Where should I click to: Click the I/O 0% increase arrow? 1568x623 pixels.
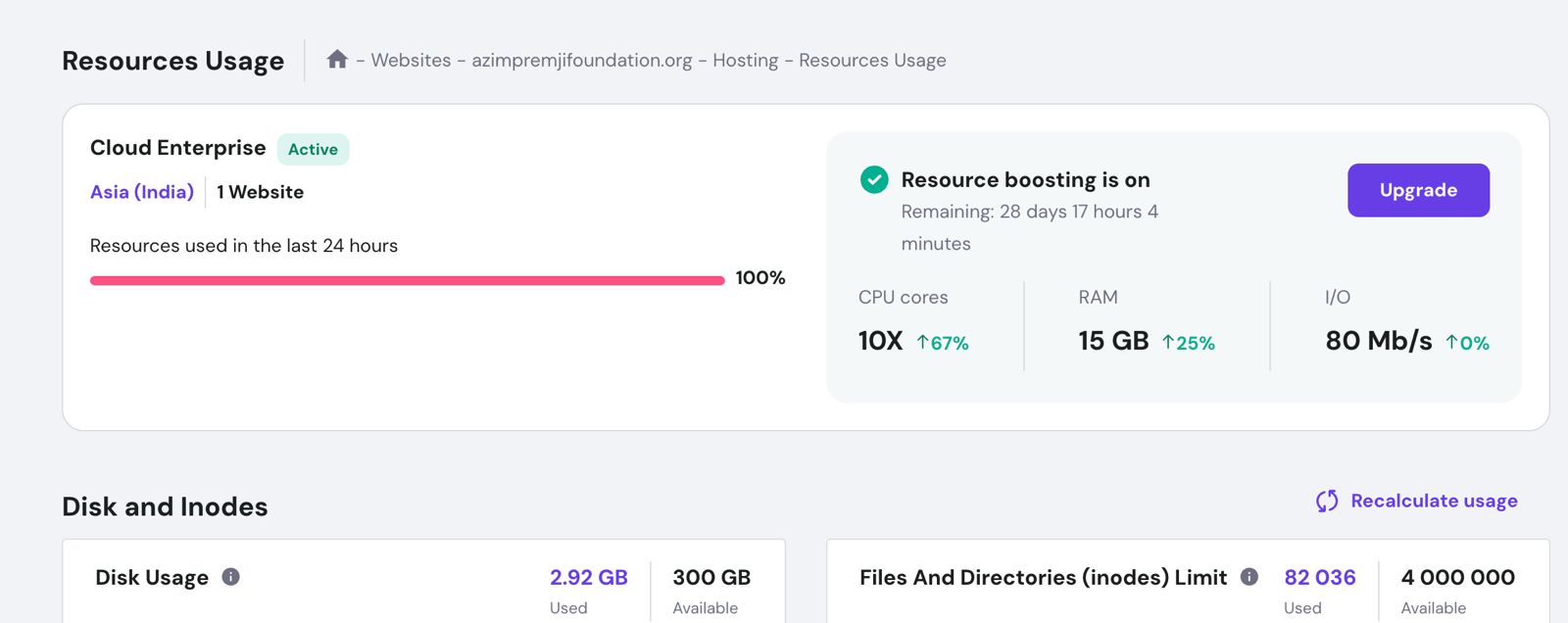point(1451,342)
